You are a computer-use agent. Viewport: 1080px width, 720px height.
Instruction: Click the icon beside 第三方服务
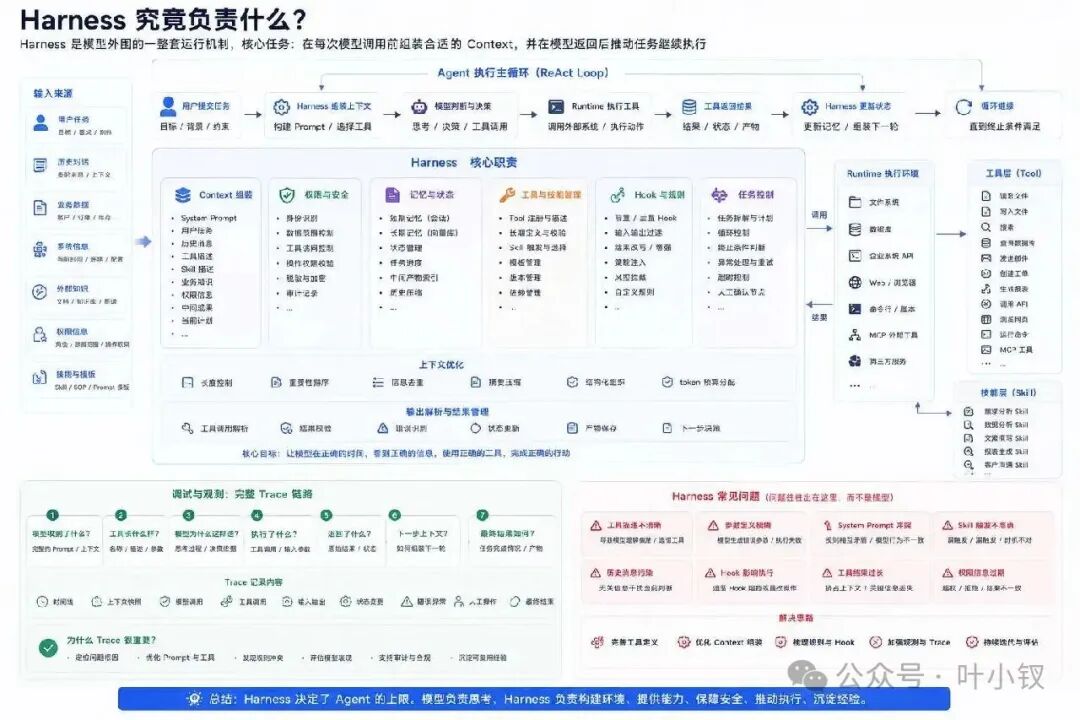point(855,361)
